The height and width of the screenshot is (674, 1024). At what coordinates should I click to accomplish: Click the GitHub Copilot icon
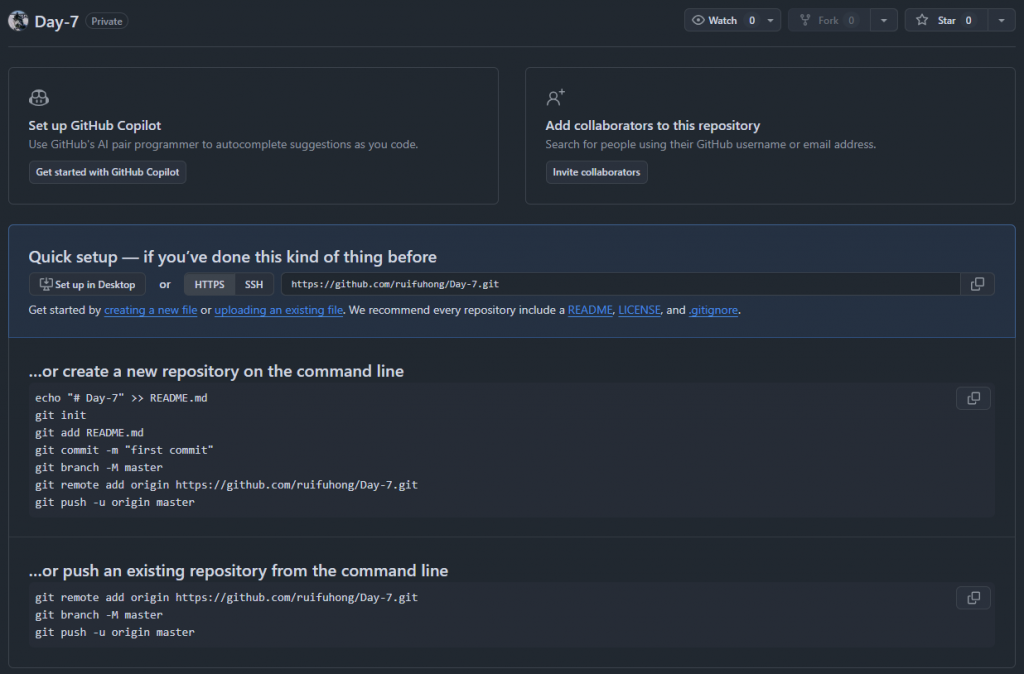pyautogui.click(x=39, y=98)
